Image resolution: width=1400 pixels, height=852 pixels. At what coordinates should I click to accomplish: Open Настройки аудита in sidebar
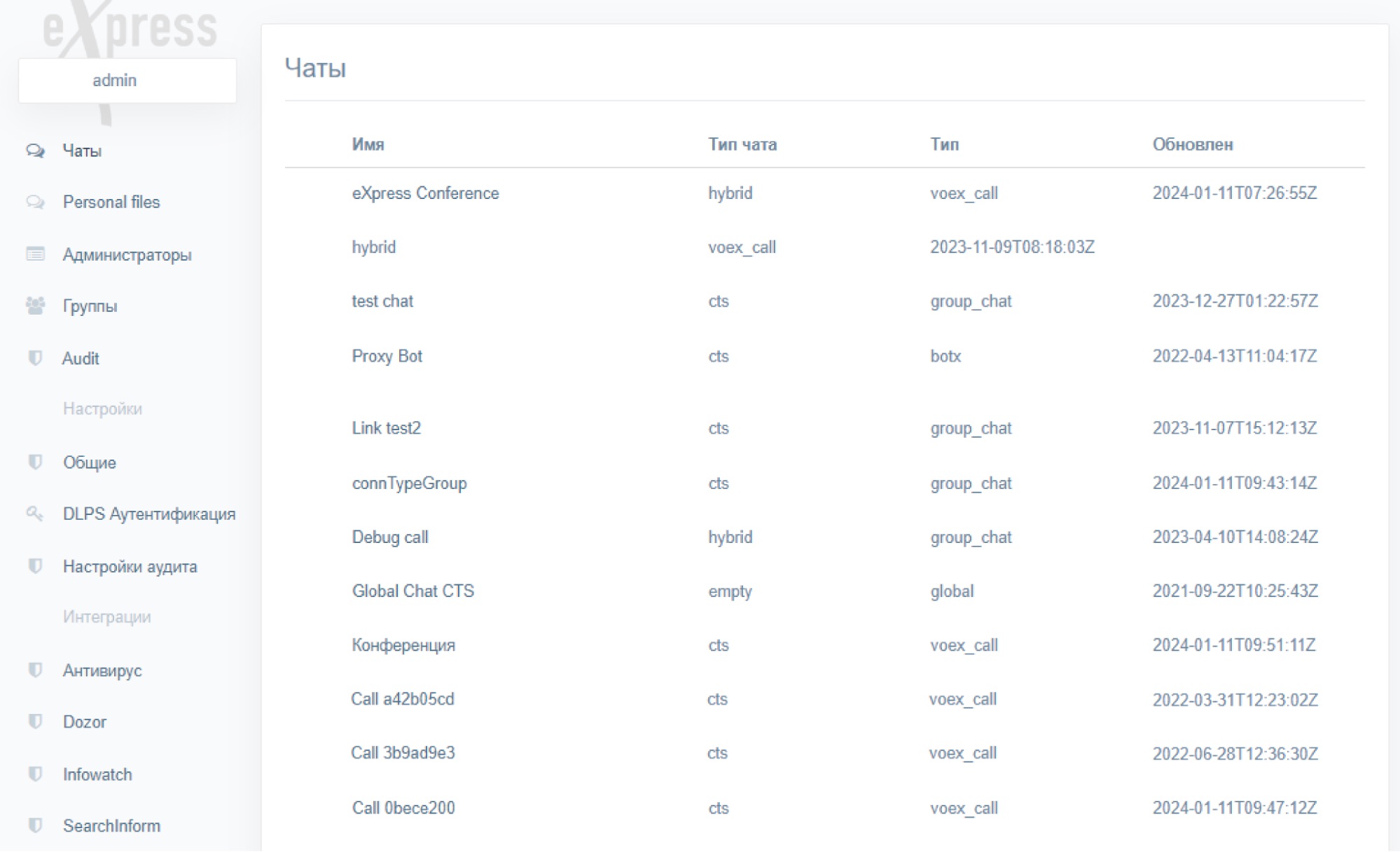(130, 566)
